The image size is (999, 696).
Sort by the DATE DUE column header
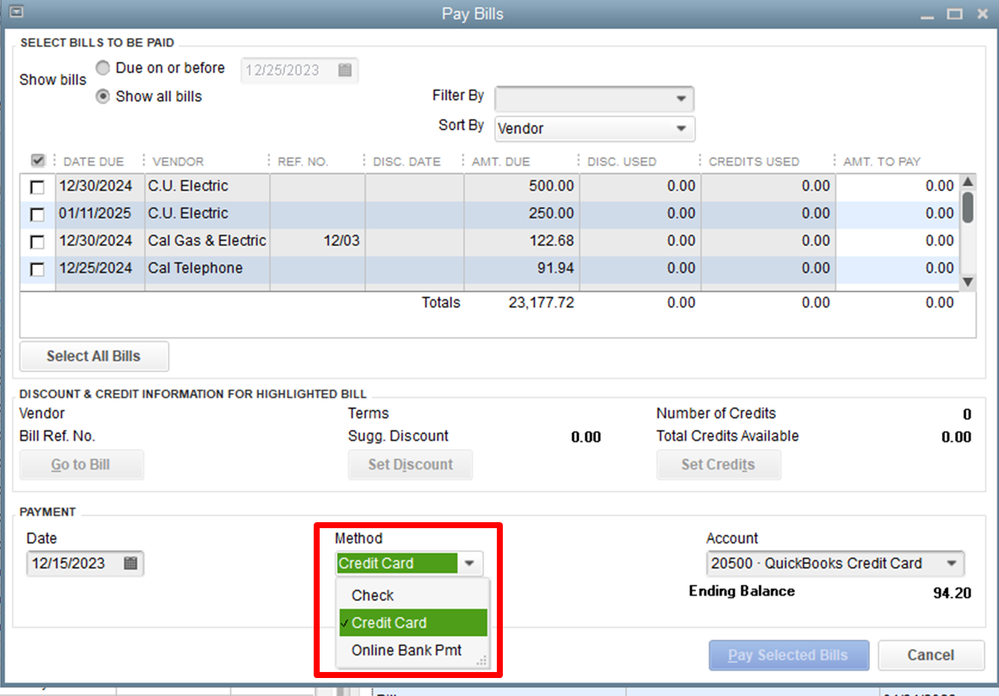click(93, 162)
